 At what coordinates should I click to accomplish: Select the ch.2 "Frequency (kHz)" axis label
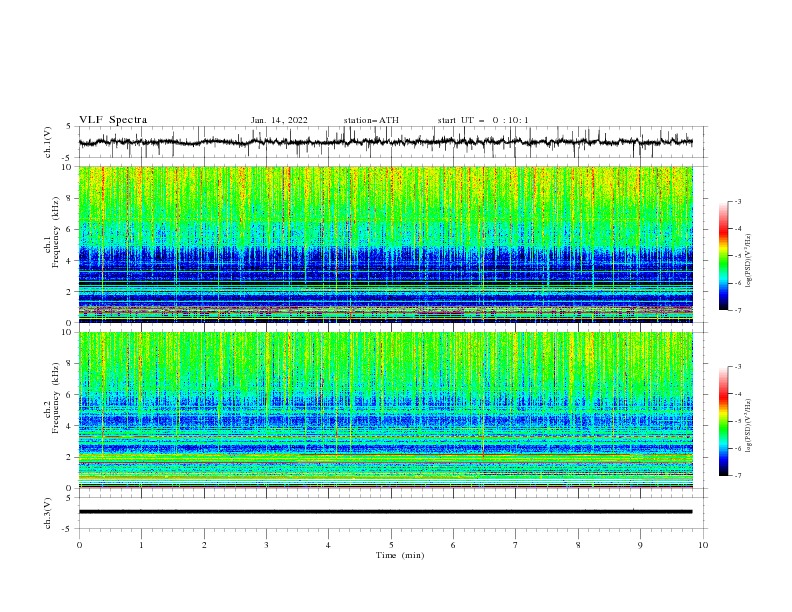click(x=55, y=397)
